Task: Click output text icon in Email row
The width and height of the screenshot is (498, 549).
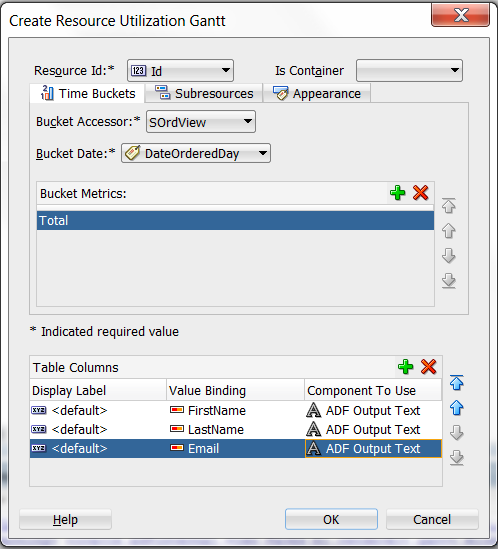Action: pyautogui.click(x=314, y=448)
